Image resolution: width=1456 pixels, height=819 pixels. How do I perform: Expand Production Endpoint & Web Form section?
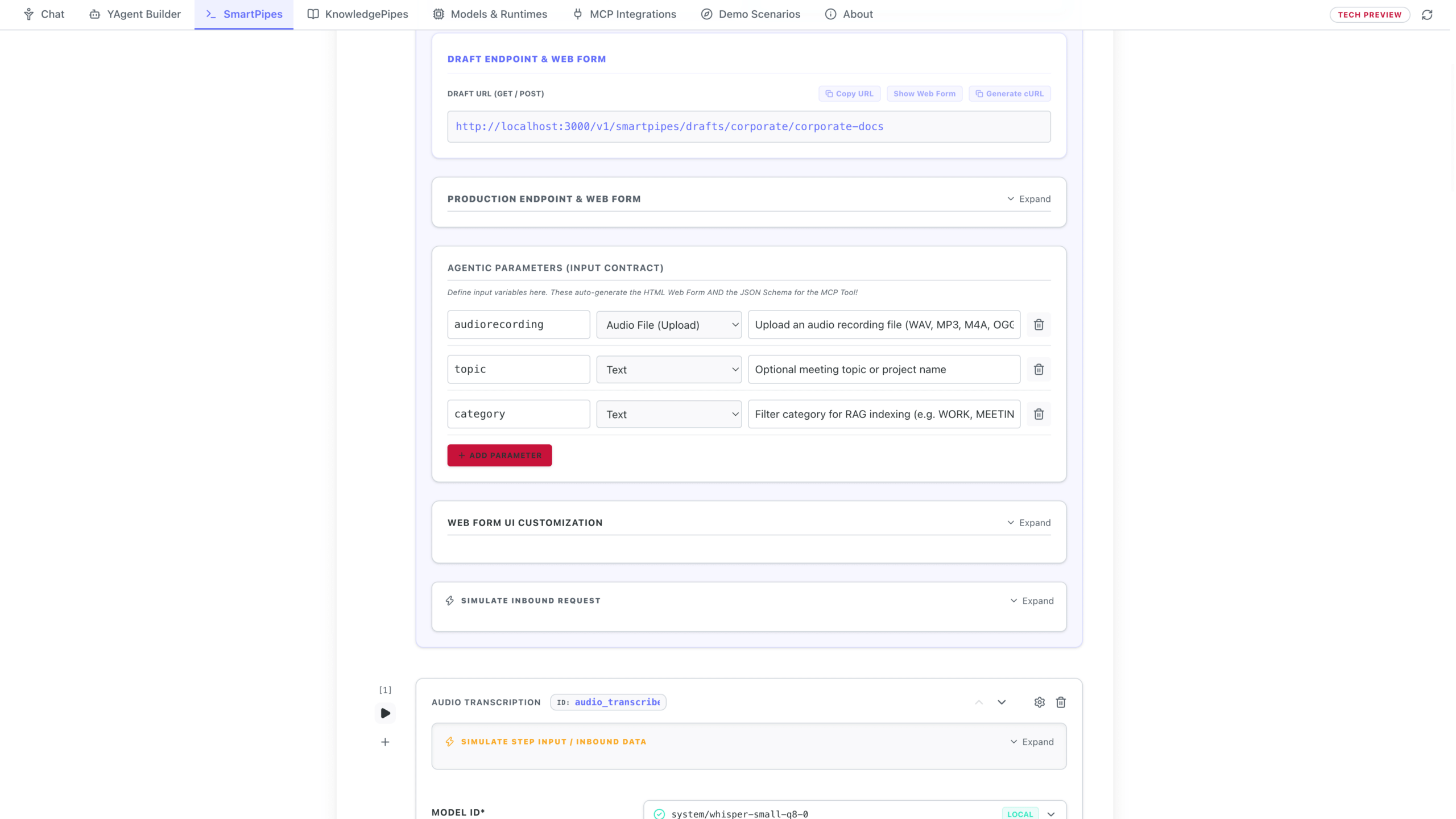click(x=1029, y=199)
